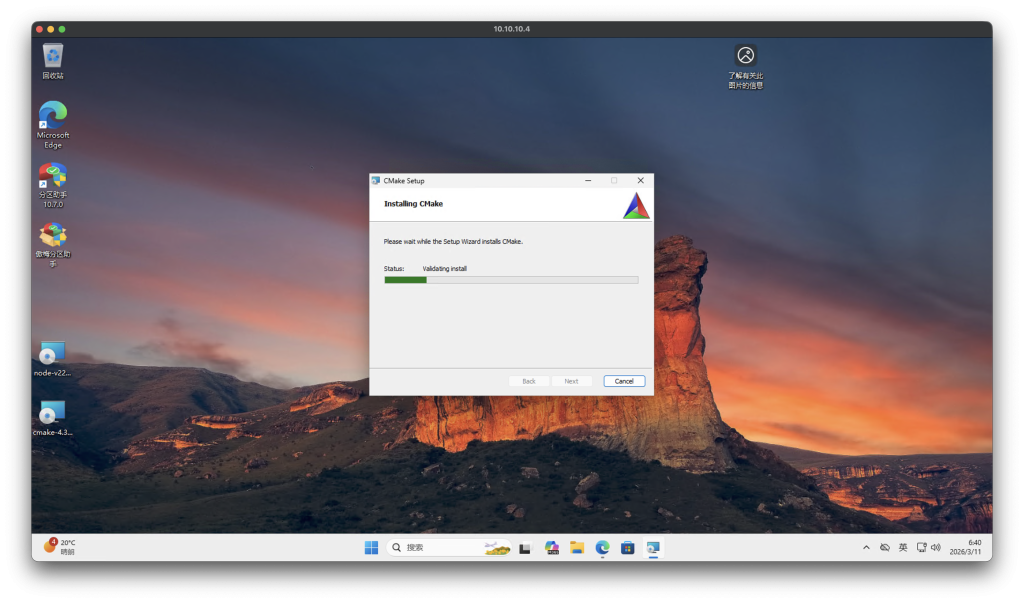Open the Windows Start menu
Viewport: 1024px width, 603px height.
pos(371,547)
